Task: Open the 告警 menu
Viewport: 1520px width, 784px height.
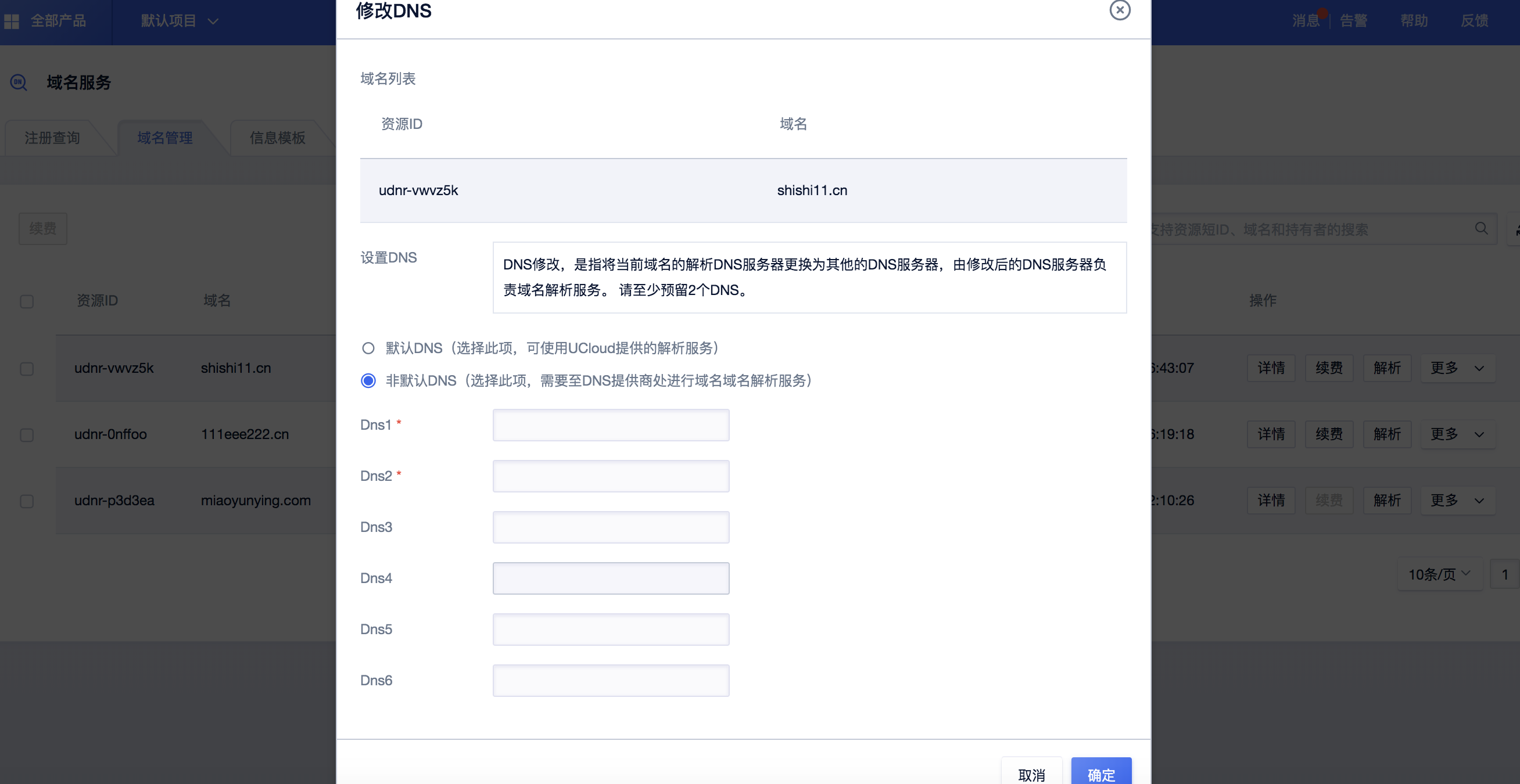Action: (1354, 21)
